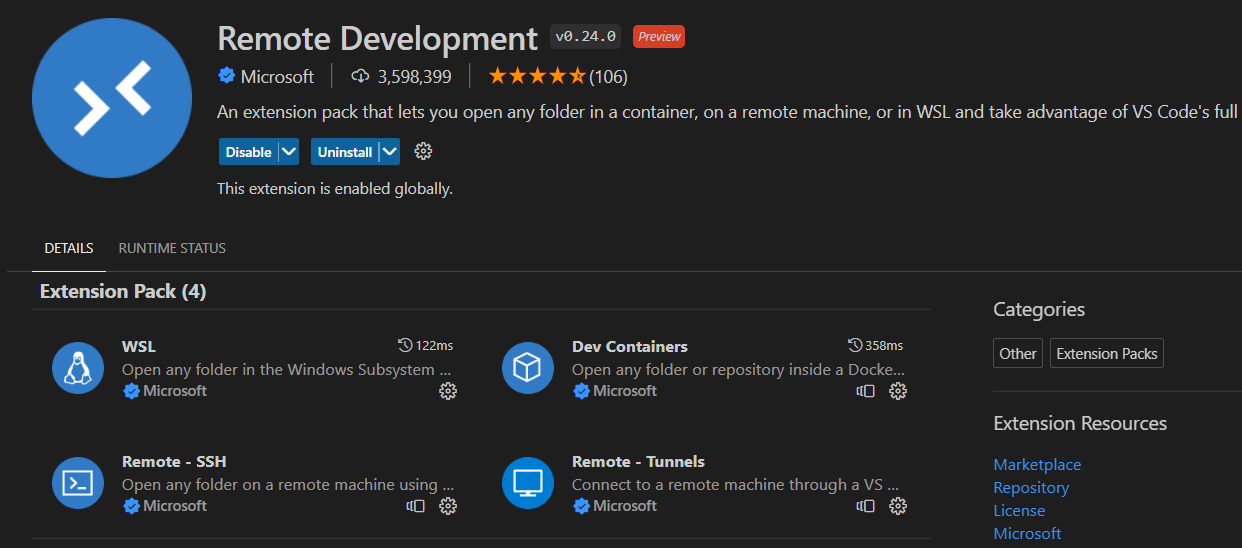Click the Extension Pack (4) heading
The image size is (1242, 548).
(123, 291)
